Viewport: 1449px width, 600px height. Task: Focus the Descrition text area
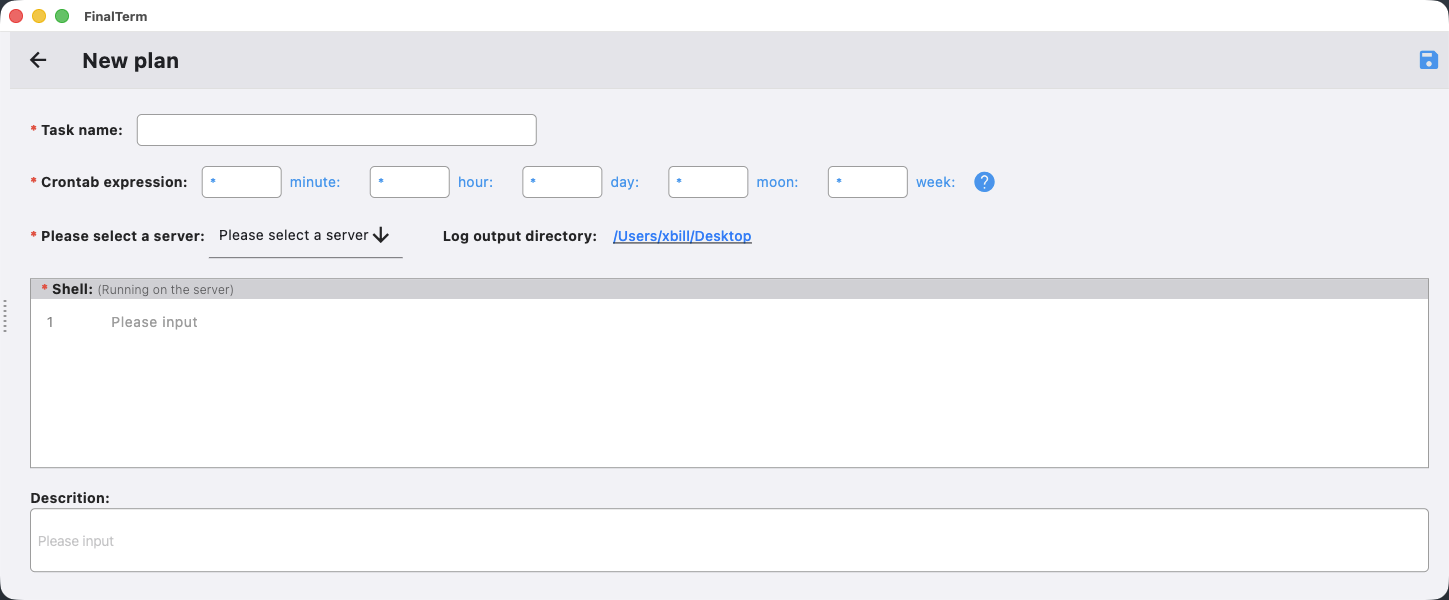pos(729,540)
